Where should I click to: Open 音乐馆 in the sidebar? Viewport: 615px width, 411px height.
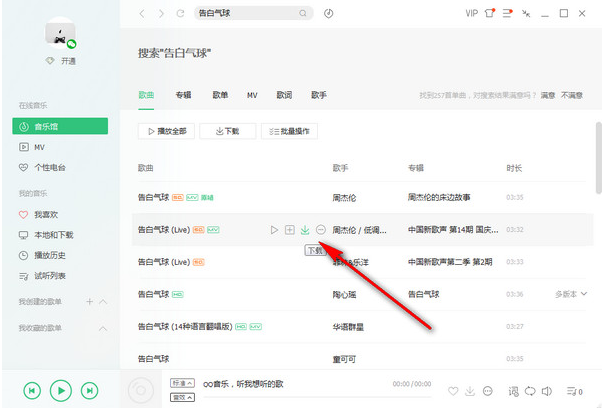[x=60, y=126]
